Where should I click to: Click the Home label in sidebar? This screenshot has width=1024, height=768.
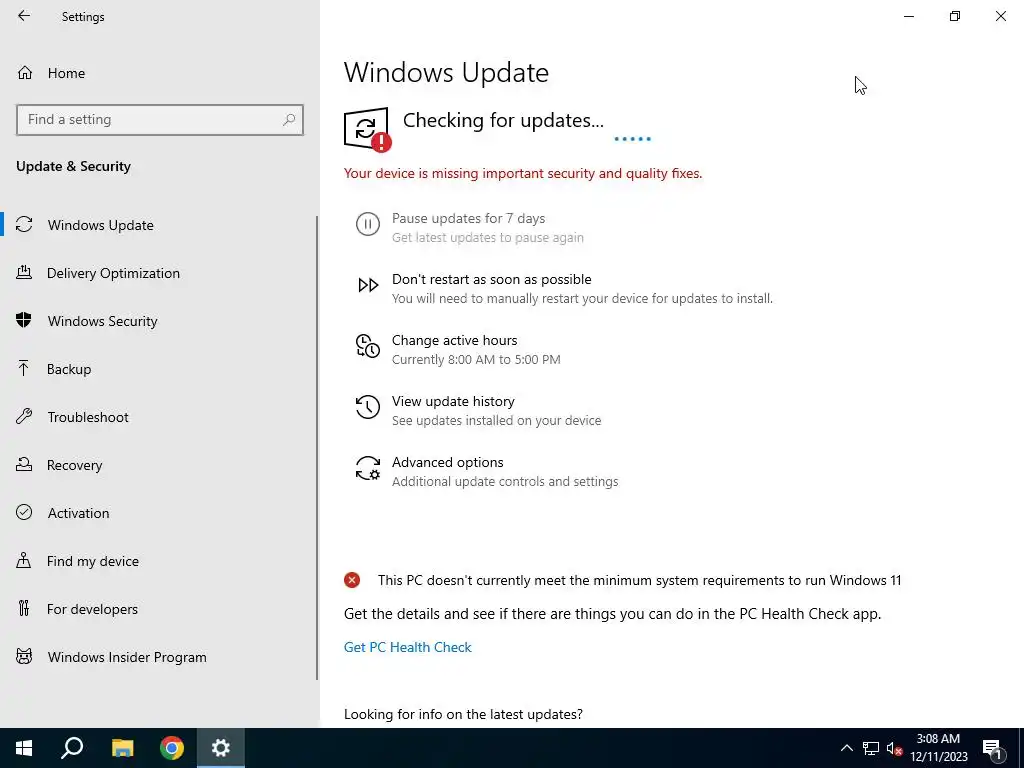click(x=66, y=73)
